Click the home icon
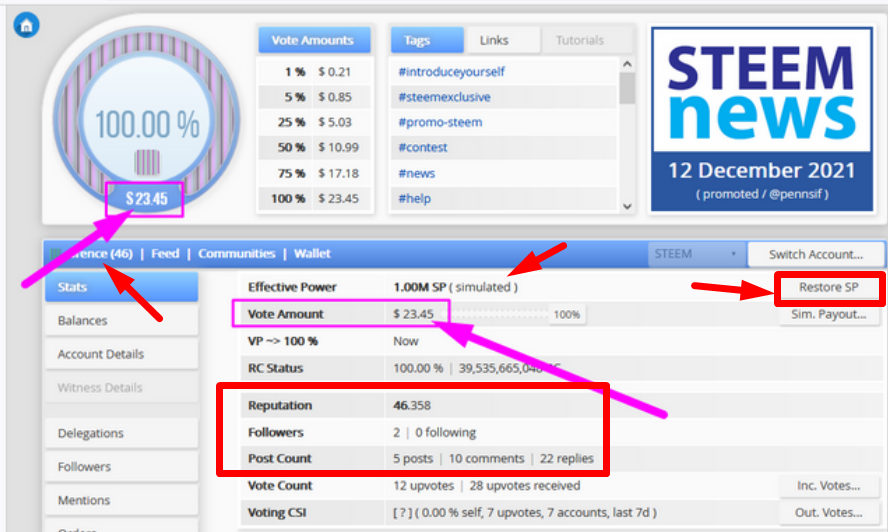Image resolution: width=888 pixels, height=532 pixels. 26,25
